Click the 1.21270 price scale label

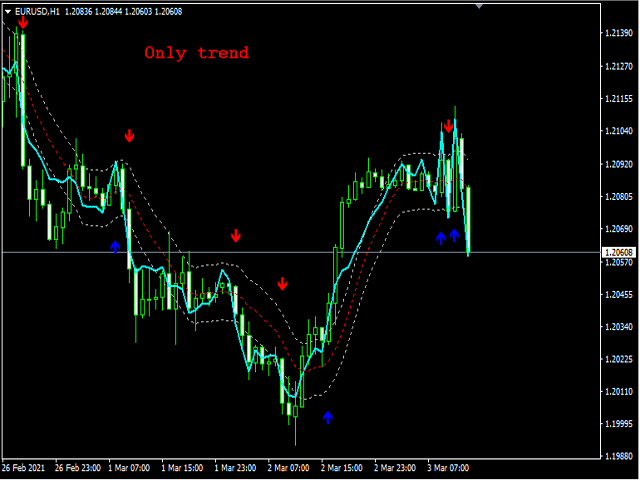(619, 66)
